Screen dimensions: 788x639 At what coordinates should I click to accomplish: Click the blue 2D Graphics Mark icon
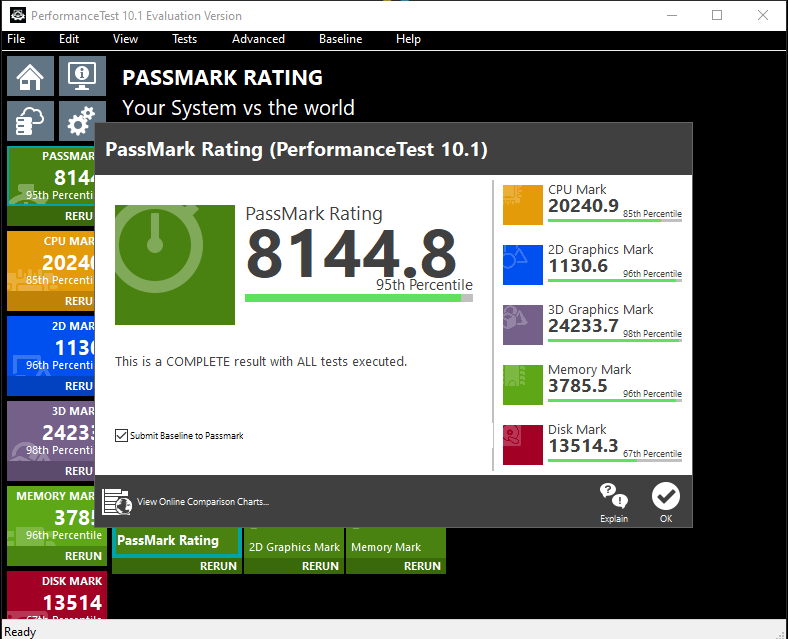[523, 265]
